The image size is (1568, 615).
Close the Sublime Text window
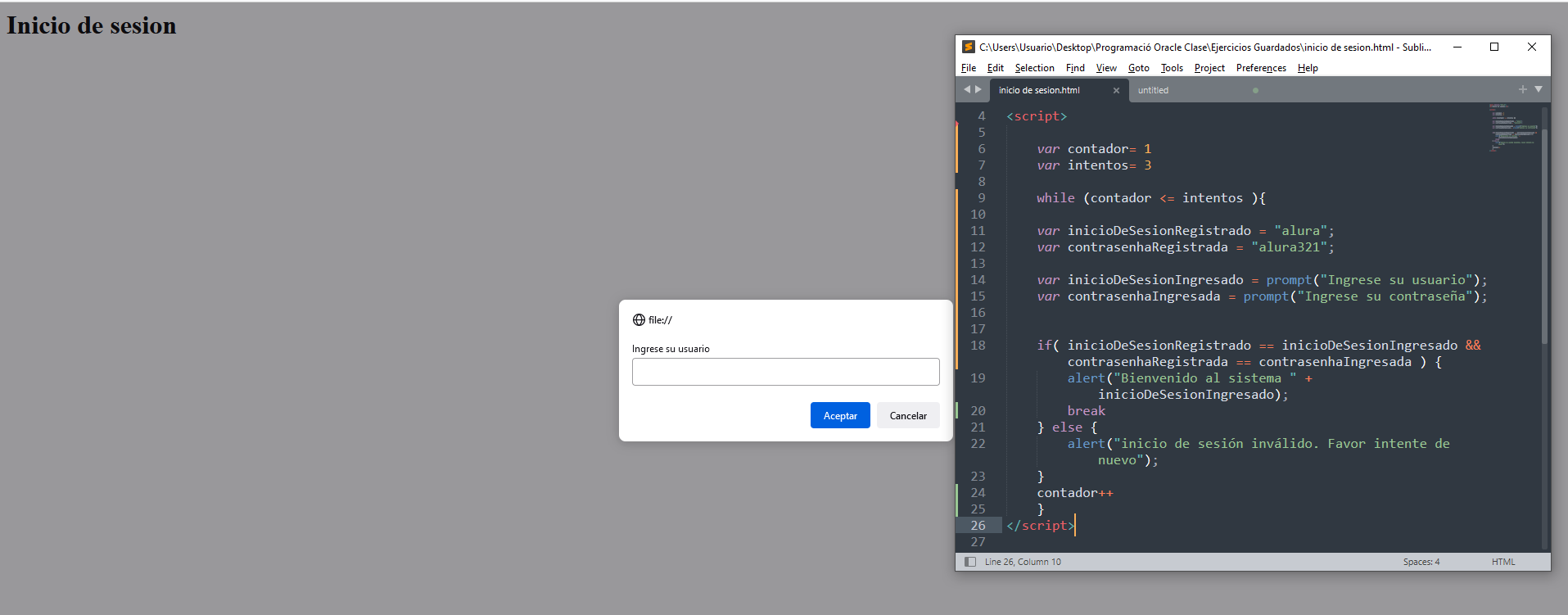click(x=1532, y=47)
